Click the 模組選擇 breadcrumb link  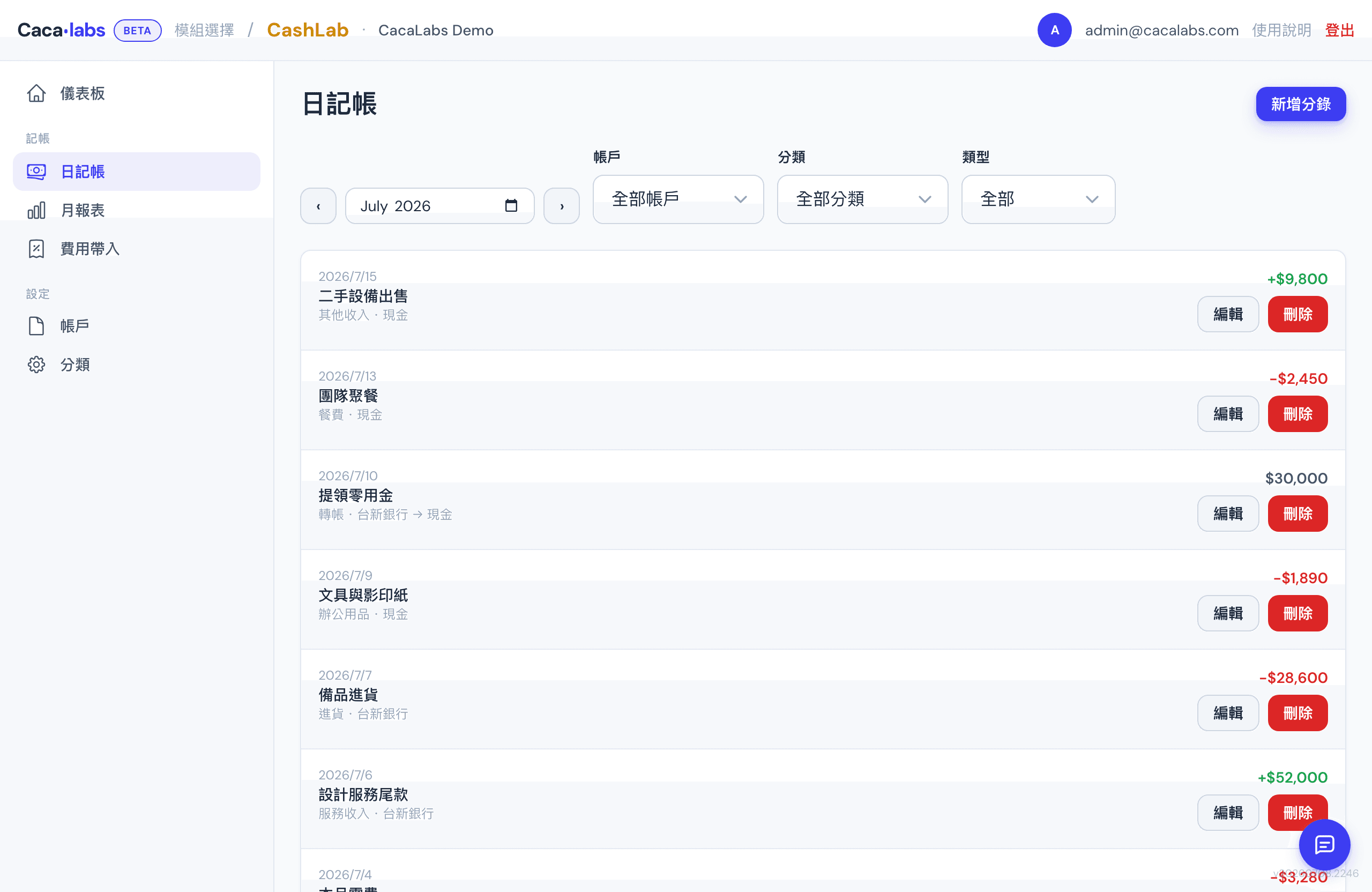pyautogui.click(x=205, y=31)
